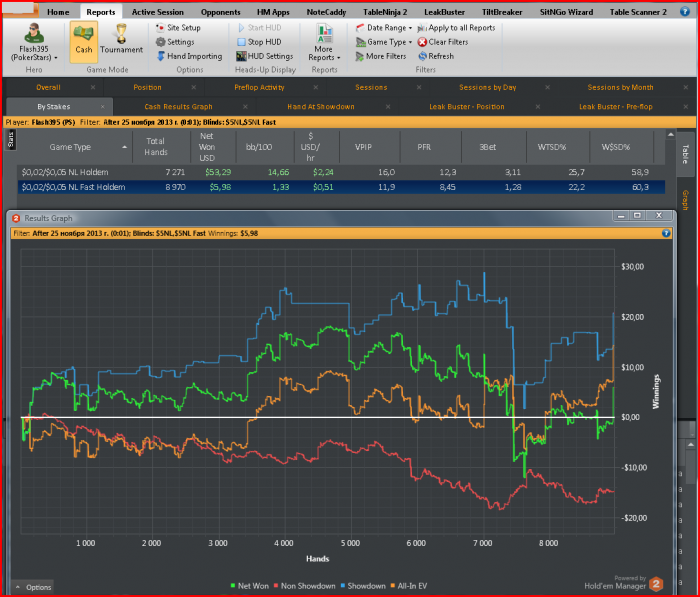This screenshot has width=700, height=597.
Task: Close the Sessions by Day tab
Action: (x=547, y=88)
